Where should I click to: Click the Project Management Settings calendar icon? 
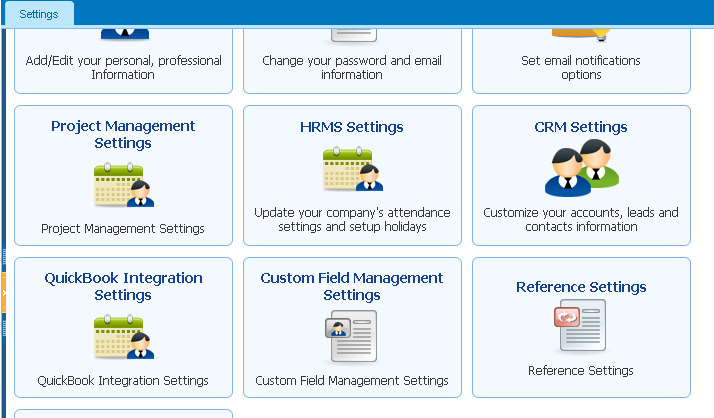click(124, 185)
